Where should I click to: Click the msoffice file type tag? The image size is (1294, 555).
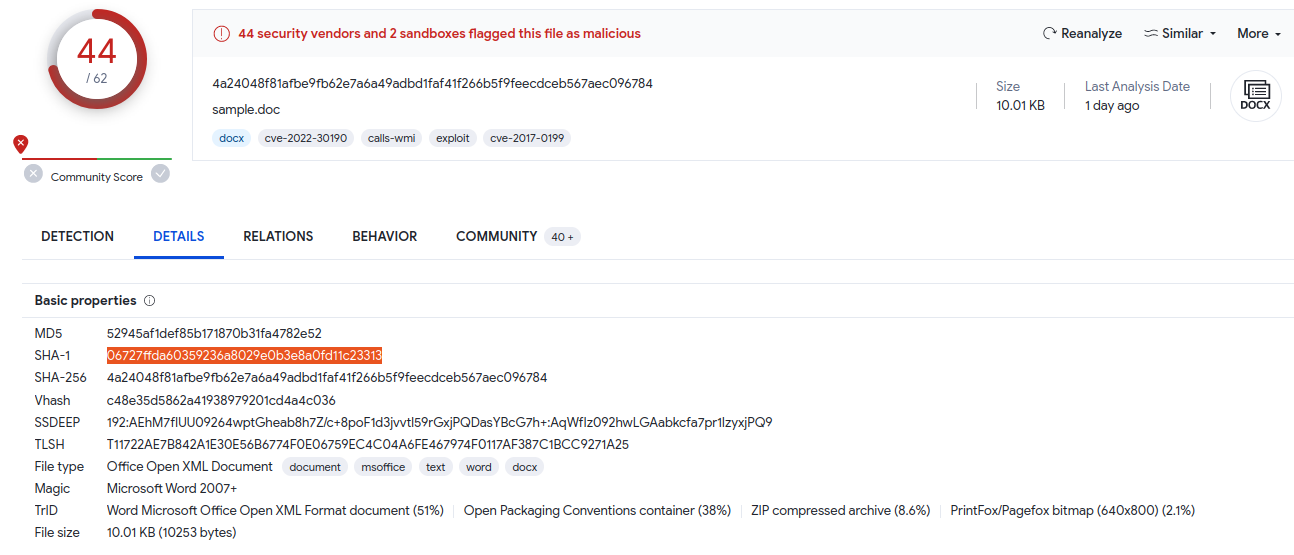[x=383, y=467]
